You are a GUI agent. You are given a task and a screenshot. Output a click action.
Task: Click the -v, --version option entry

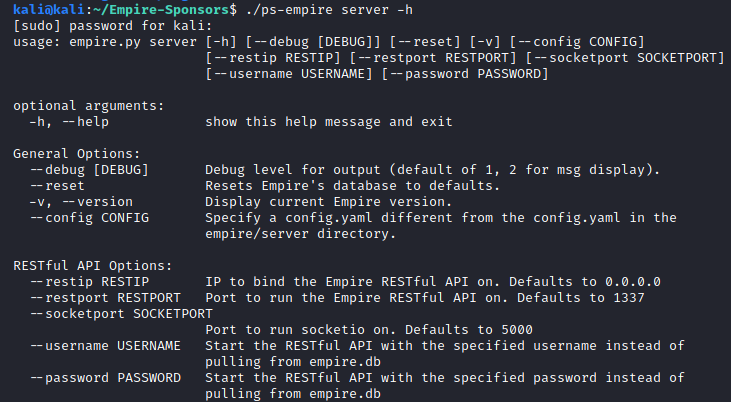point(81,202)
